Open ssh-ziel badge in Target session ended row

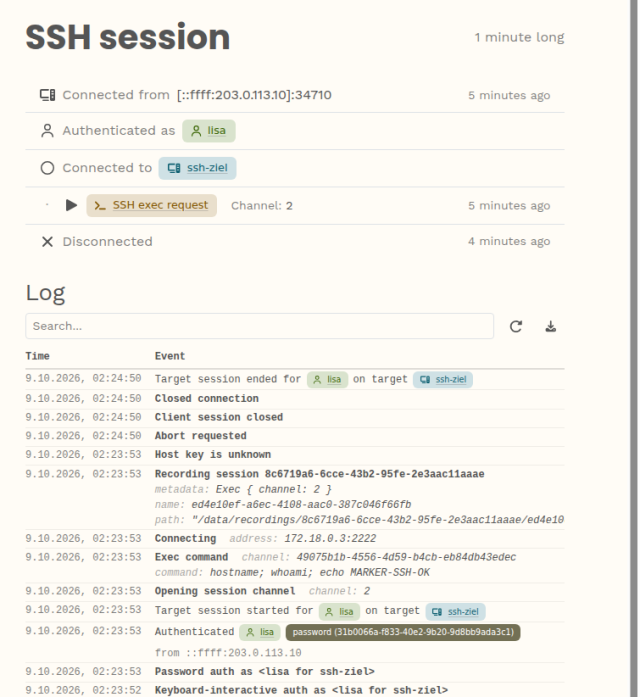[x=443, y=380]
